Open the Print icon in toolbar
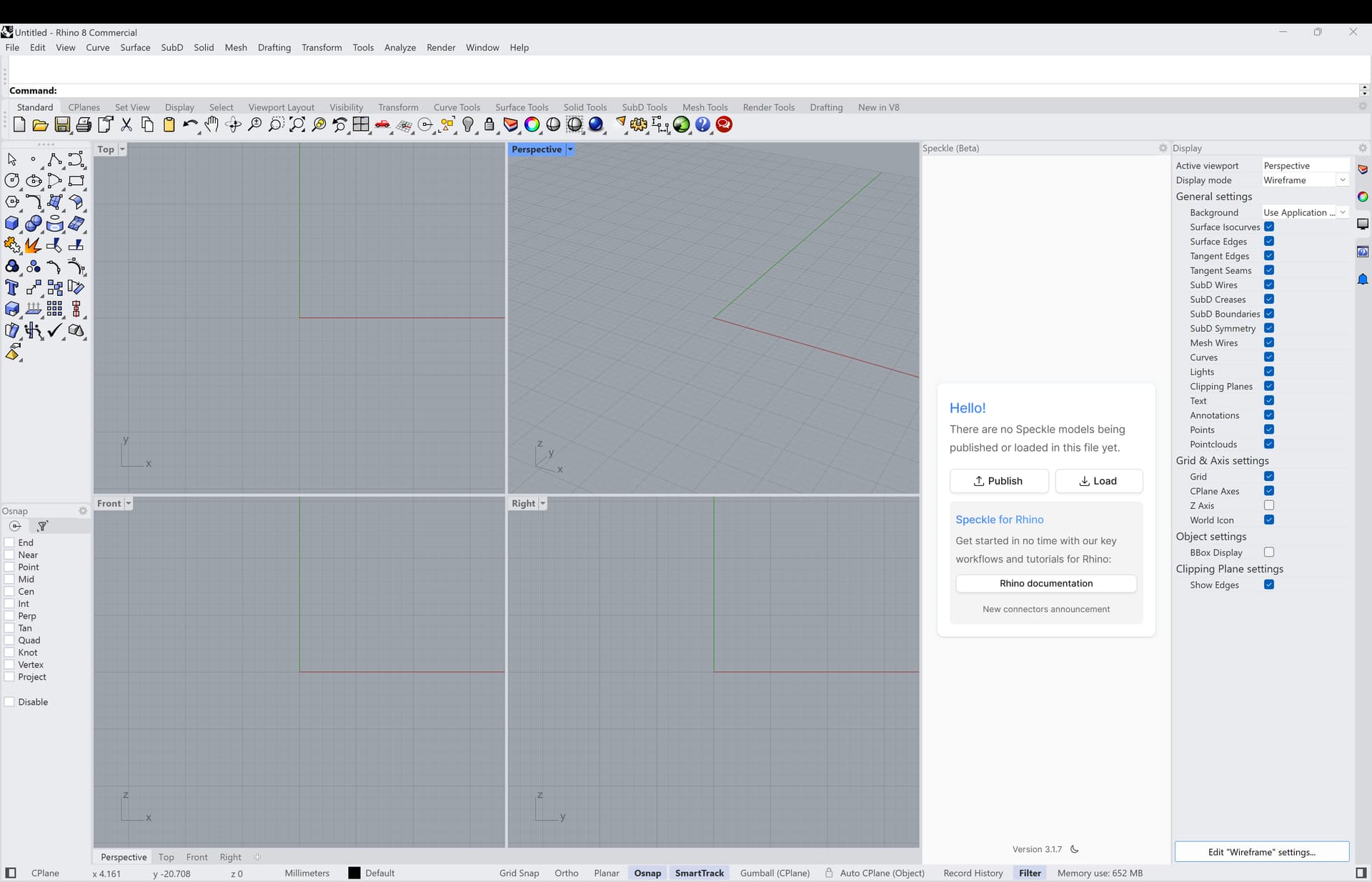 coord(84,125)
